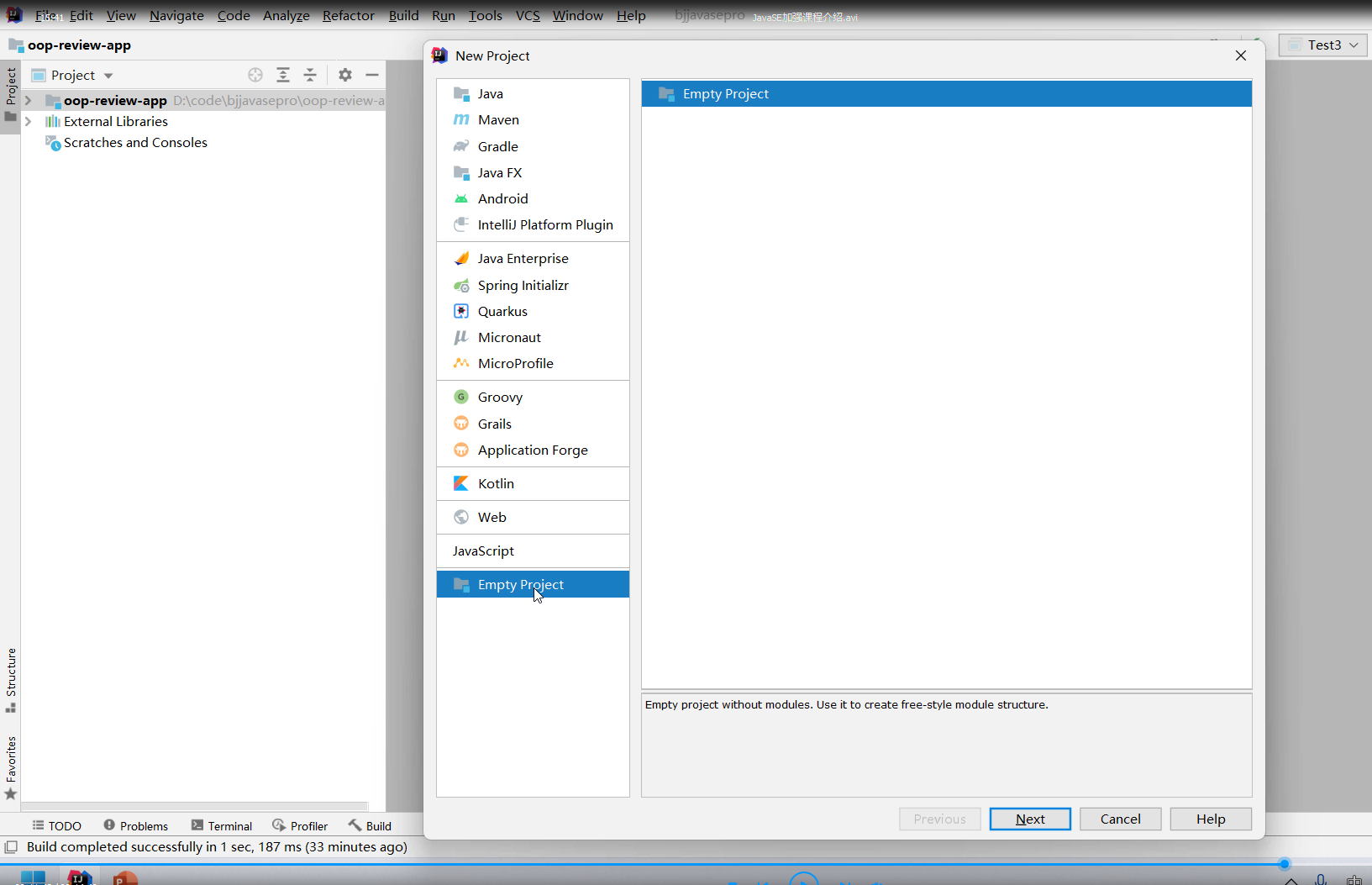Click the Application Forge icon
This screenshot has height=885, width=1372.
tap(461, 450)
